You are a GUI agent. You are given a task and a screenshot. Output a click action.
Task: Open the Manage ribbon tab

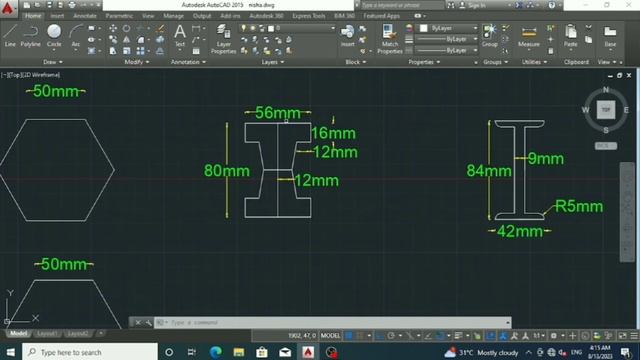coord(173,16)
